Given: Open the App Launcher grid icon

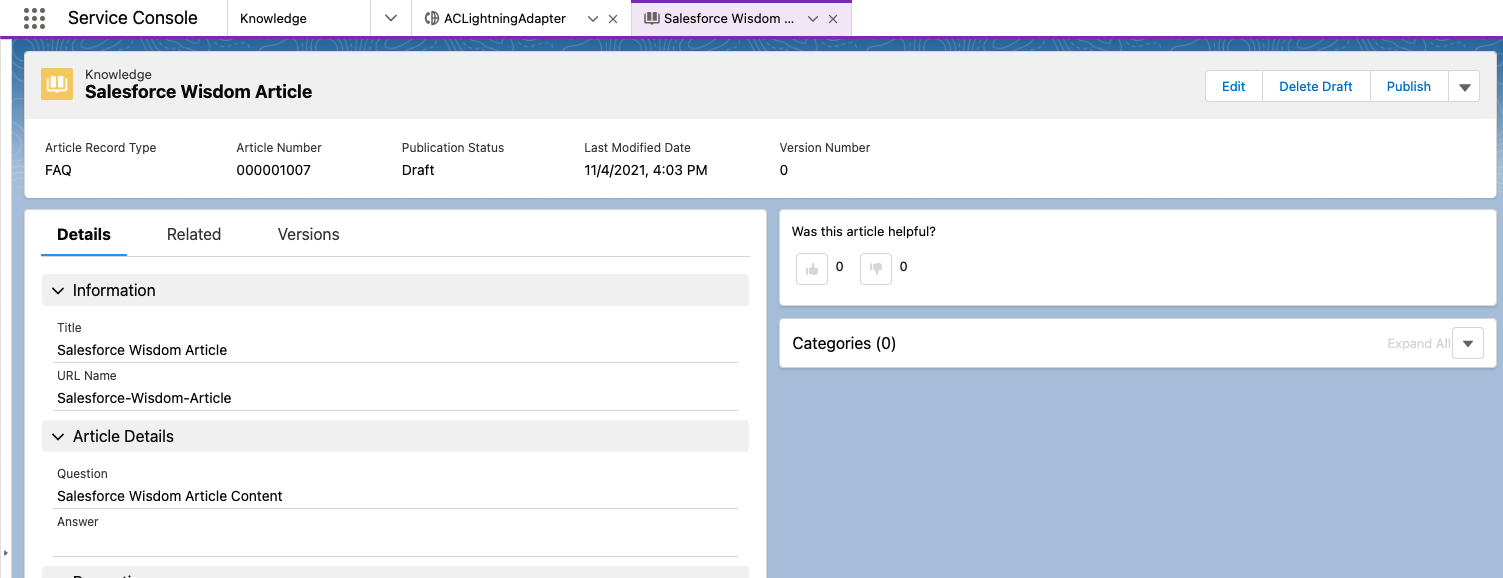Looking at the screenshot, I should [x=34, y=18].
